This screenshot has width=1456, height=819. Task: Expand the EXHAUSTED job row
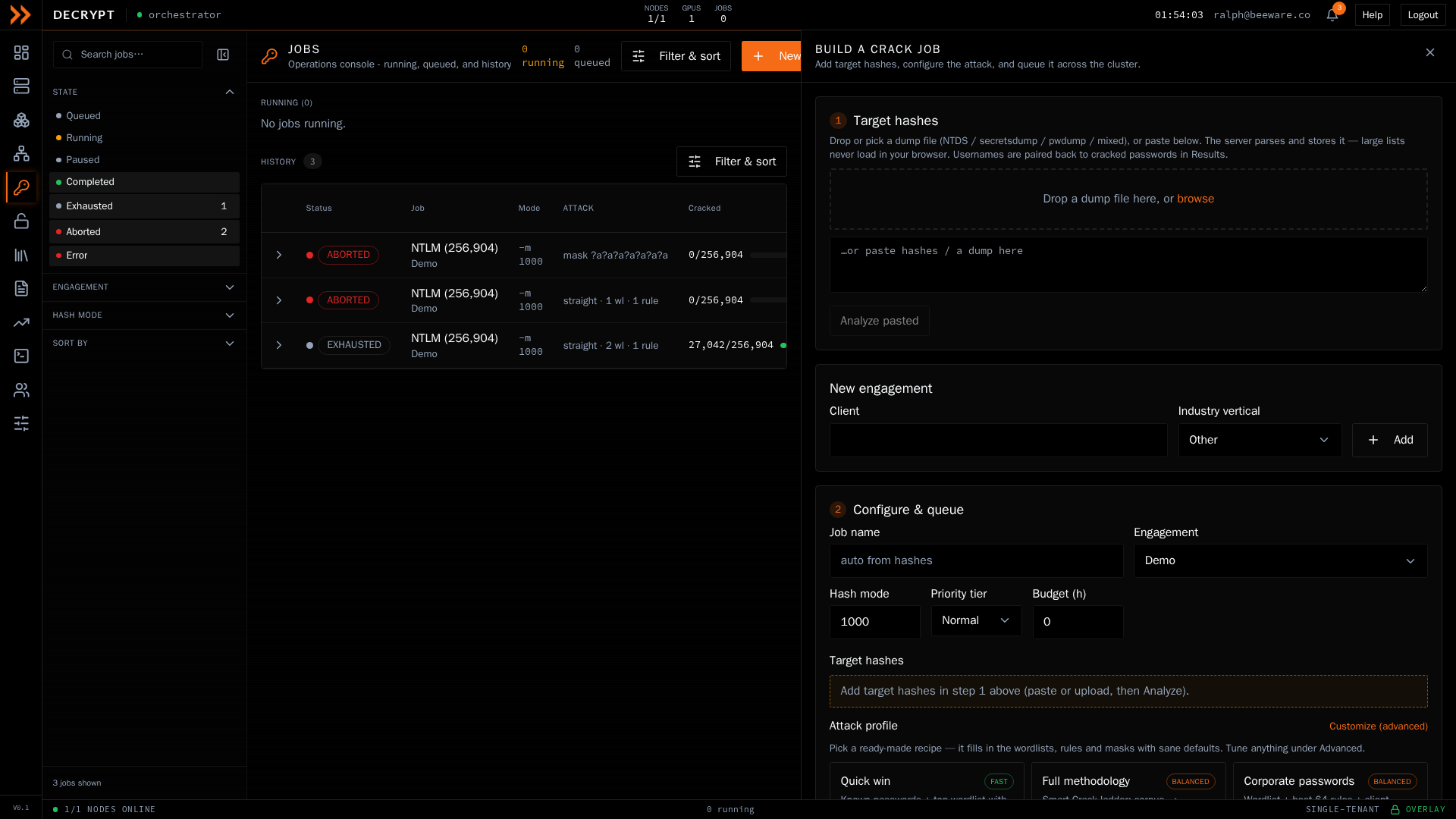point(279,345)
